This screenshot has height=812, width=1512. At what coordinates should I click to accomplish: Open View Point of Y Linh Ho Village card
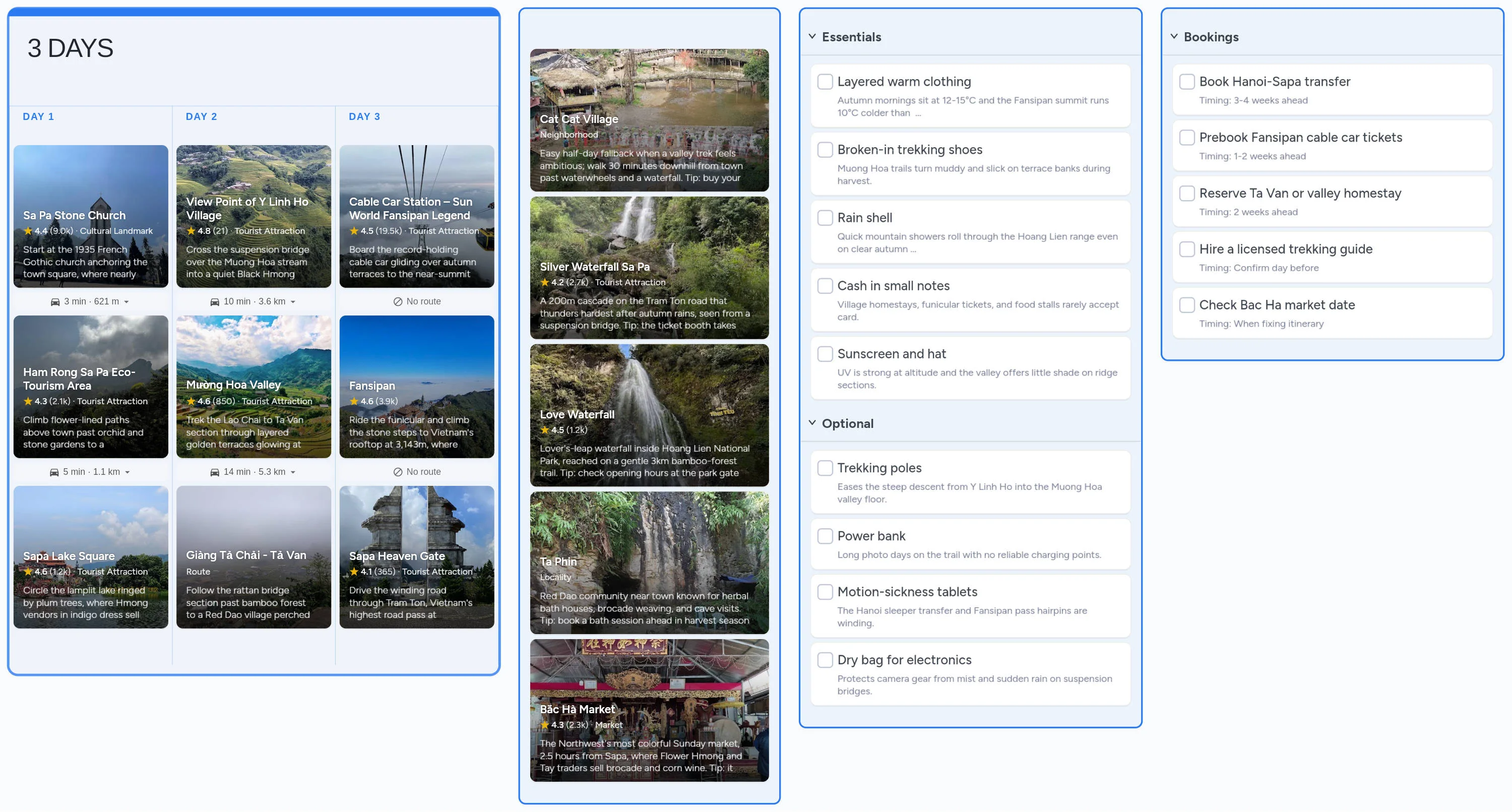tap(254, 217)
